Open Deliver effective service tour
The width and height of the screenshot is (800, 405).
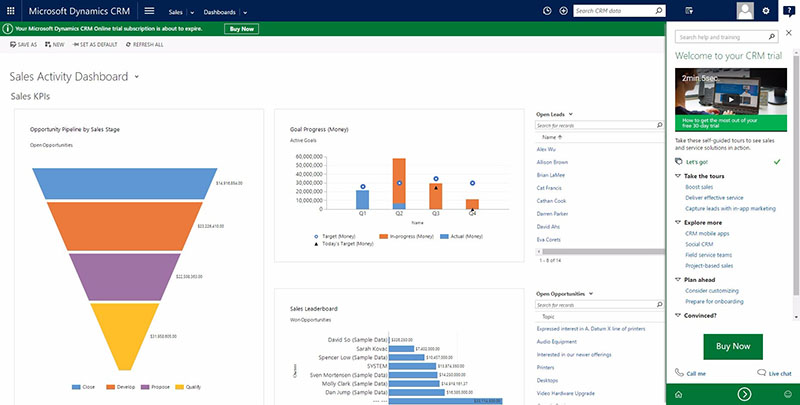[x=714, y=198]
